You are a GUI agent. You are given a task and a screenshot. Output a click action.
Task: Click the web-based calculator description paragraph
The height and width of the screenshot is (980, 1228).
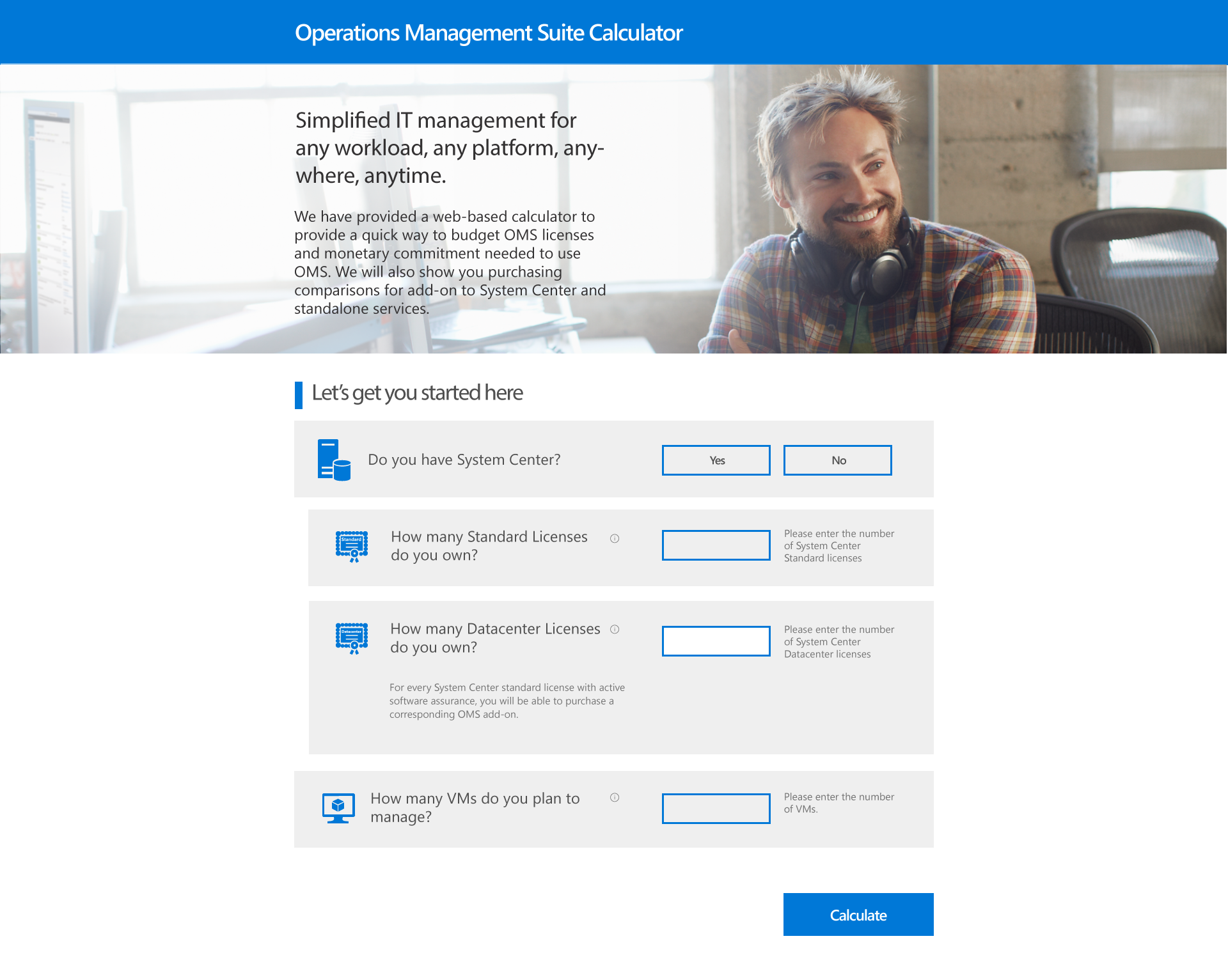click(450, 262)
